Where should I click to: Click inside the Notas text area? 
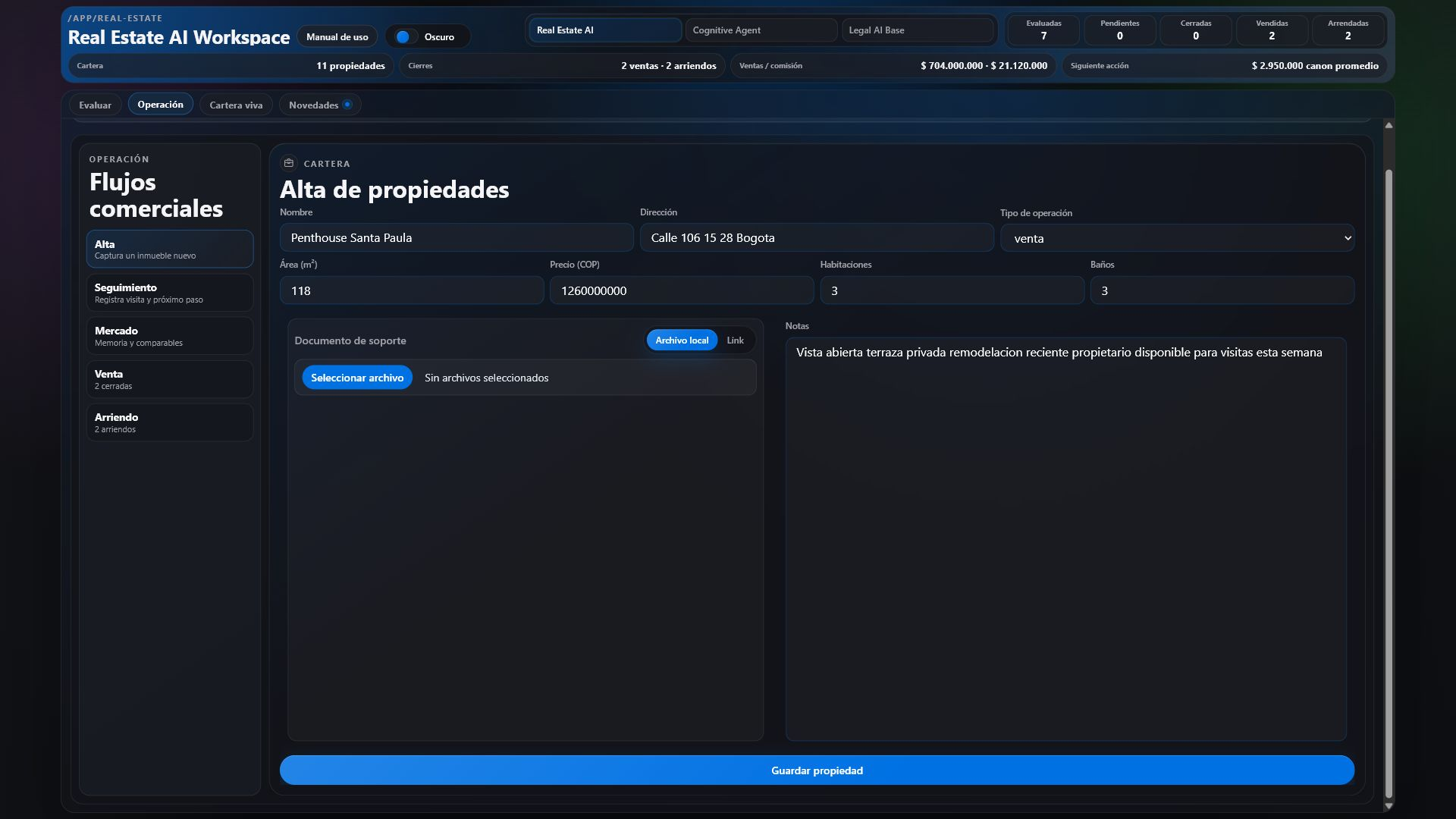click(x=1065, y=539)
